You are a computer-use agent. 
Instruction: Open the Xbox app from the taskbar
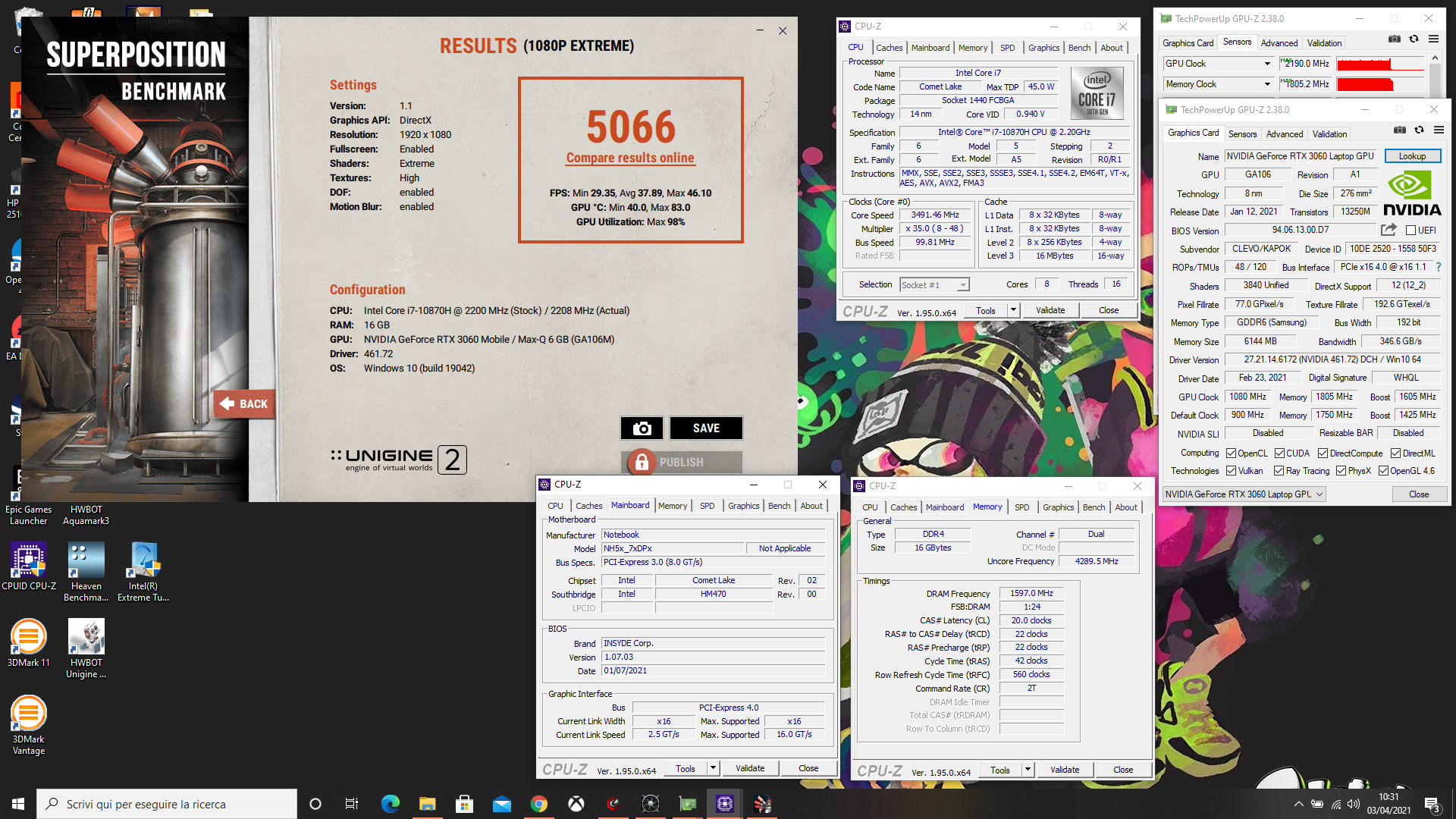click(x=576, y=804)
